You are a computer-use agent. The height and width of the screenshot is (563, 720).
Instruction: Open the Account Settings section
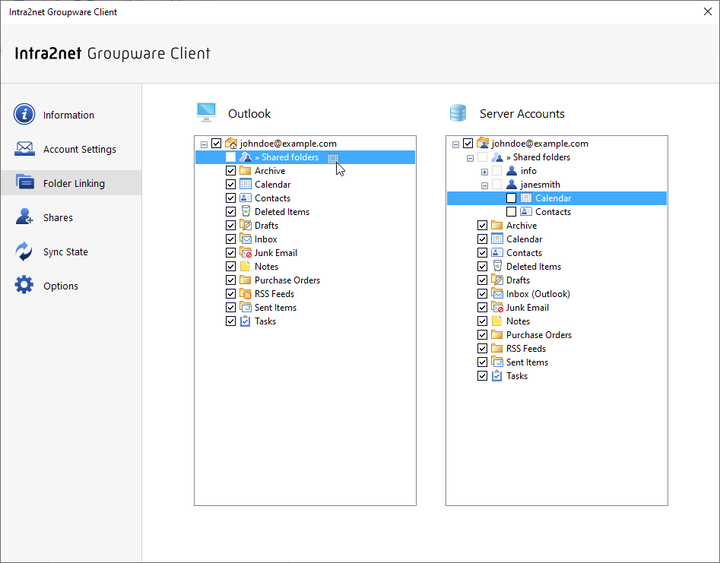(x=71, y=149)
